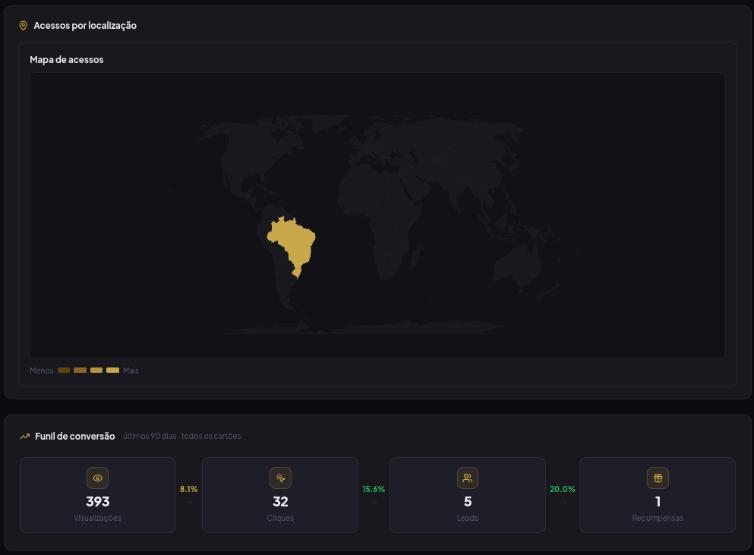This screenshot has height=555, width=754.
Task: Click the brightest legend swatch next to Mais
Action: click(x=113, y=370)
